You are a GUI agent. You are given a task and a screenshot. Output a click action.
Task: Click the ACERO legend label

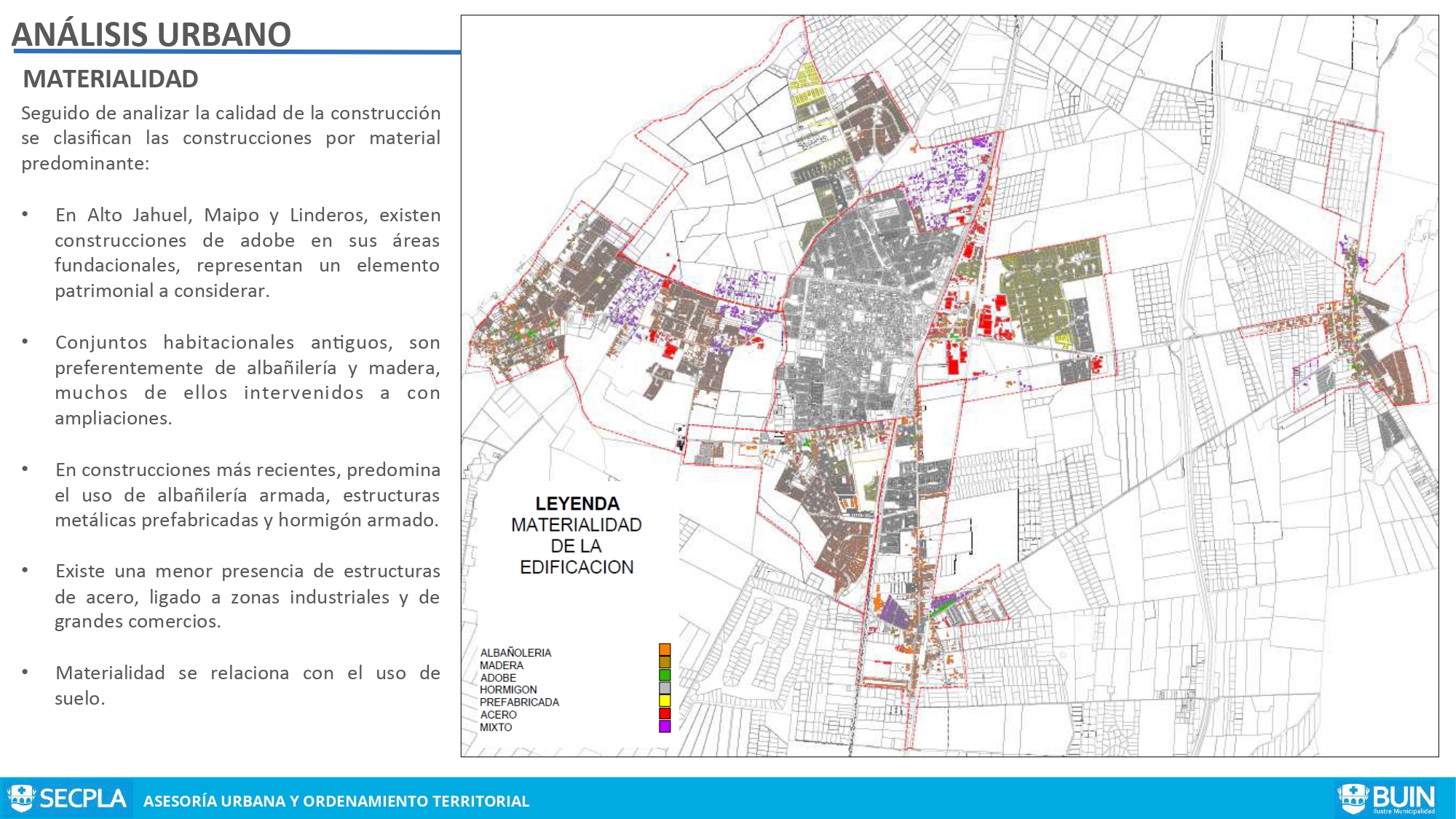498,715
